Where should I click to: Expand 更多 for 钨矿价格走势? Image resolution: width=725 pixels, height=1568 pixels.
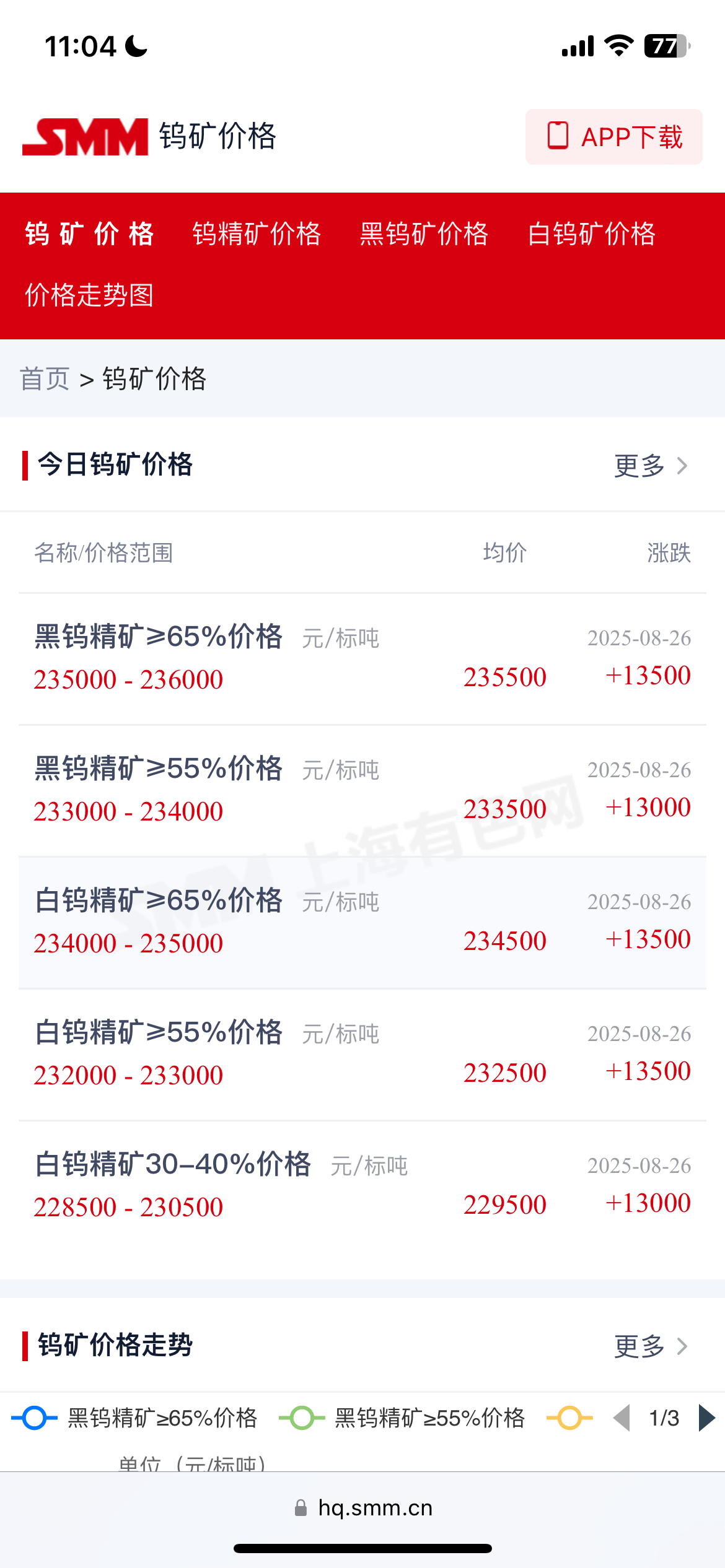click(651, 1346)
